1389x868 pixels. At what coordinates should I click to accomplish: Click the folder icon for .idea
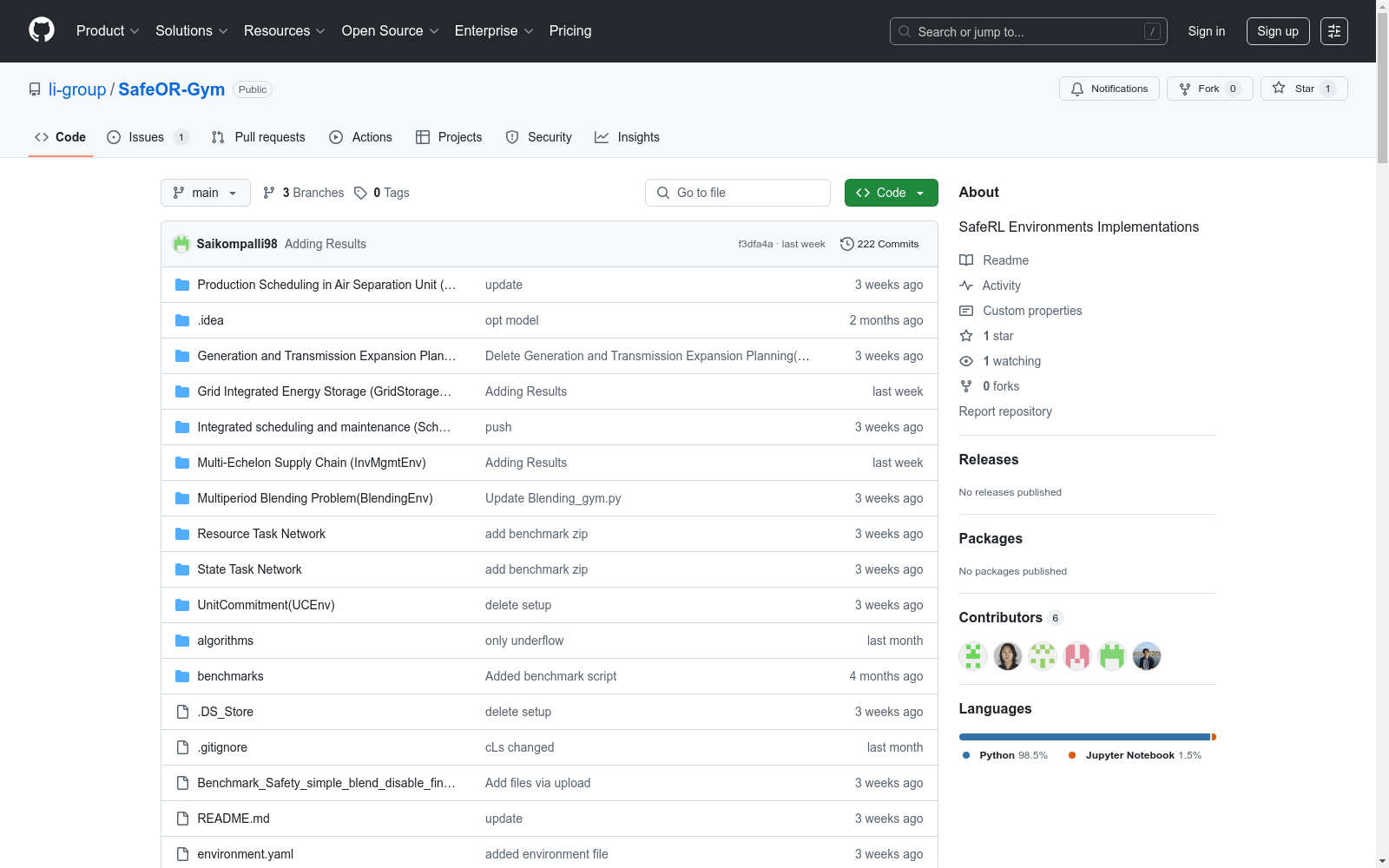(x=182, y=320)
